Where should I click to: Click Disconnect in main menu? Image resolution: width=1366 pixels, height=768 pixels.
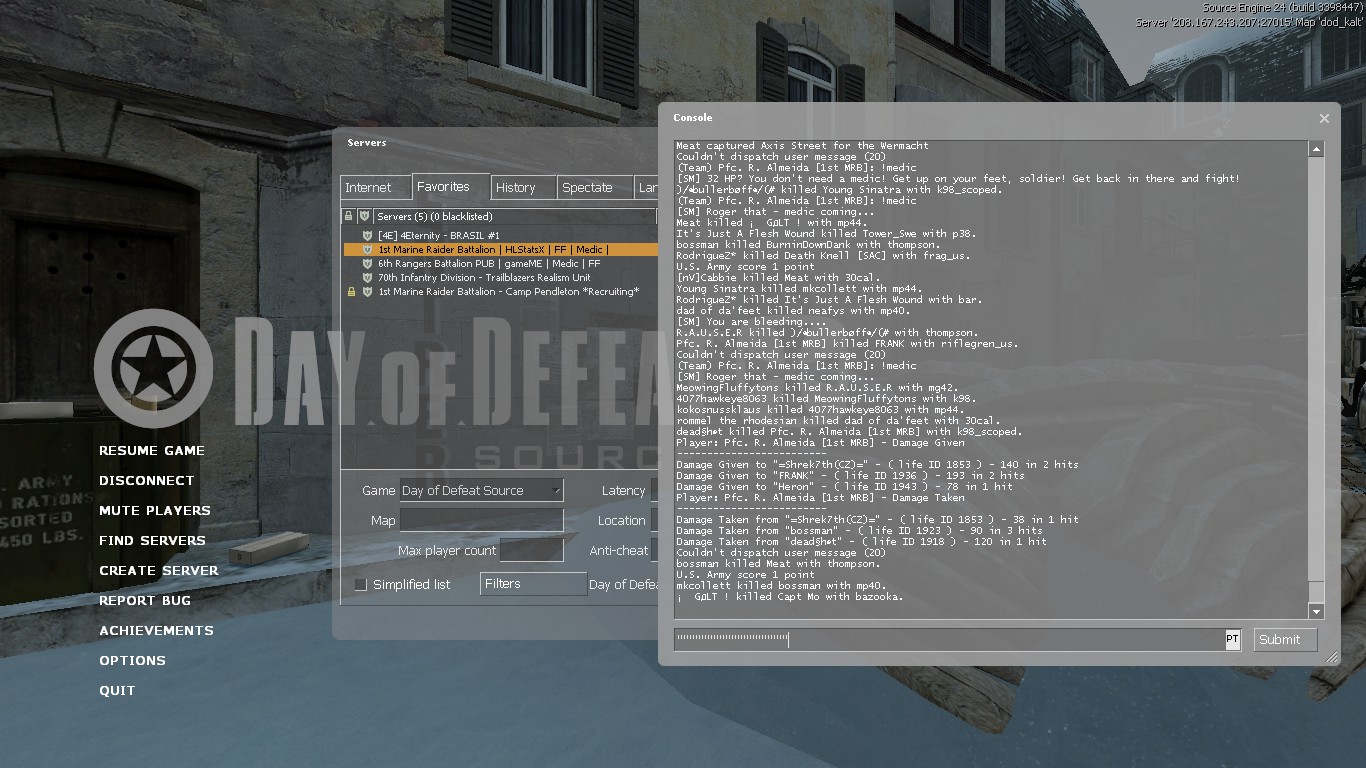click(147, 481)
